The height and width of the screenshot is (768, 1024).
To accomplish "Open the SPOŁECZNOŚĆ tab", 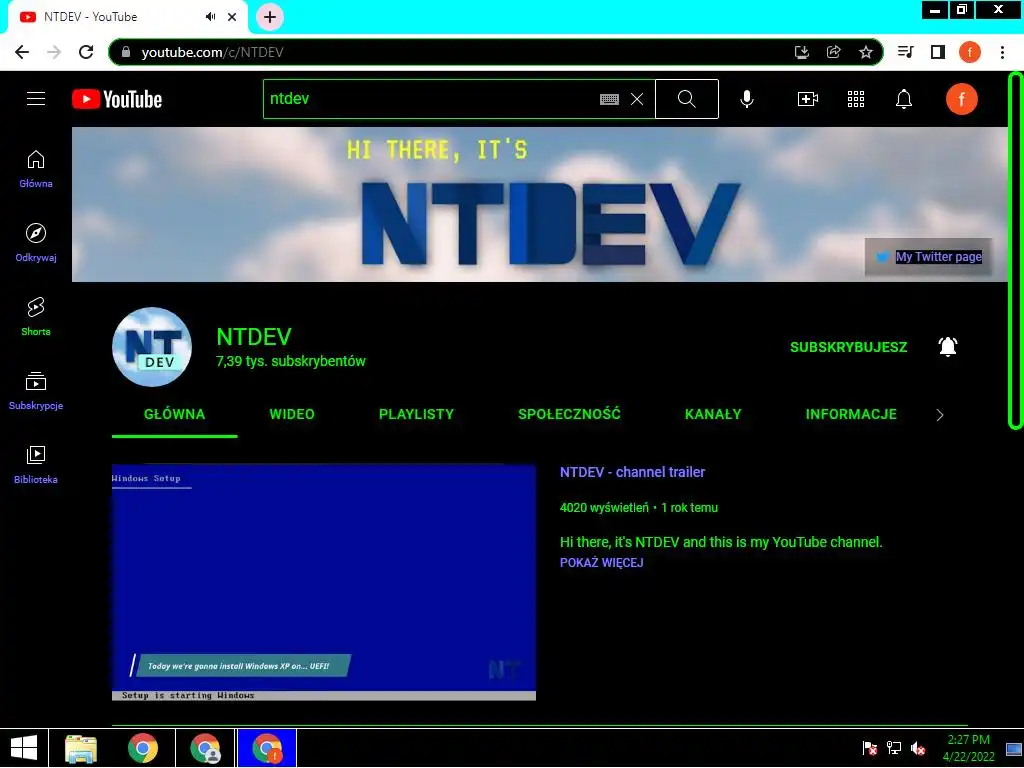I will click(x=569, y=414).
